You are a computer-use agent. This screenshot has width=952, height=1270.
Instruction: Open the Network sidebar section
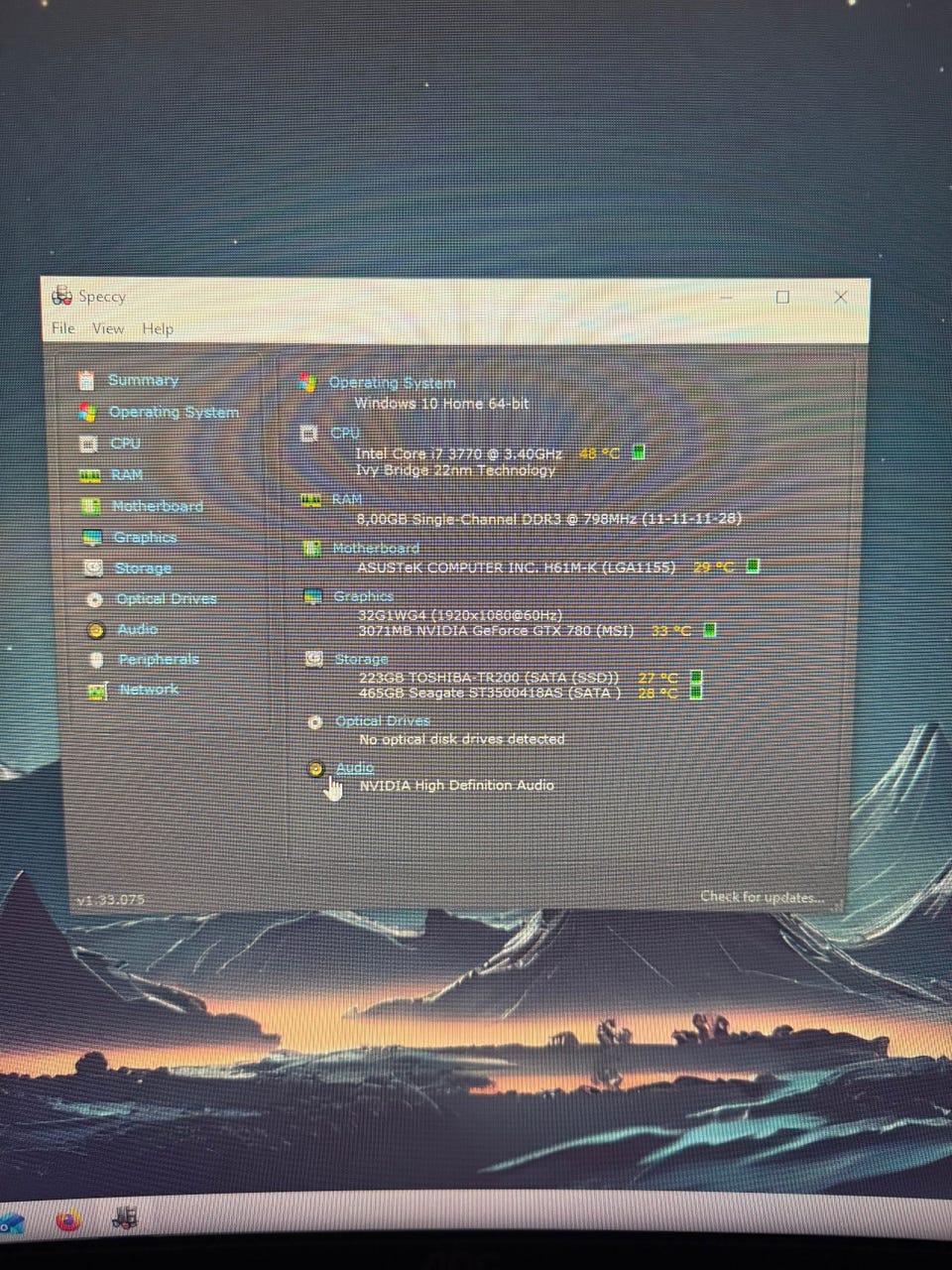pyautogui.click(x=149, y=690)
